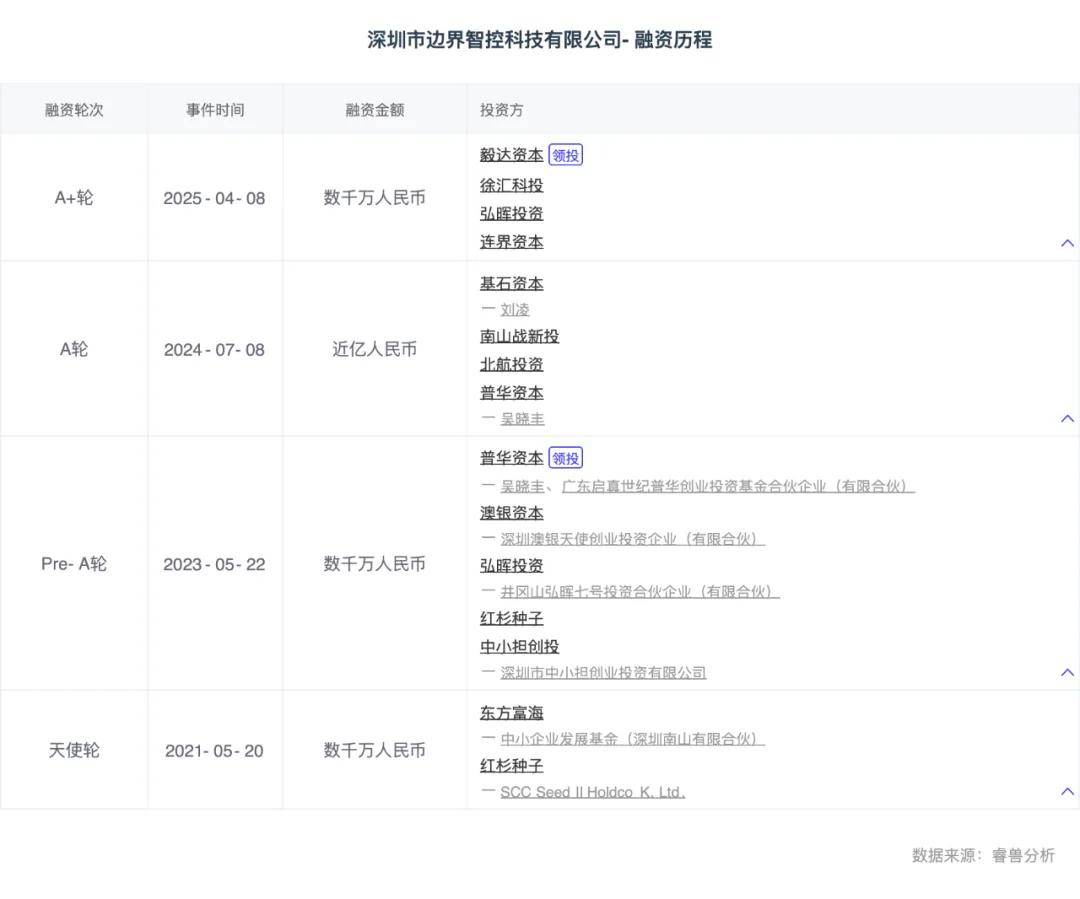Open 南山战新投 investor link
Image resolution: width=1080 pixels, height=899 pixels.
(519, 336)
